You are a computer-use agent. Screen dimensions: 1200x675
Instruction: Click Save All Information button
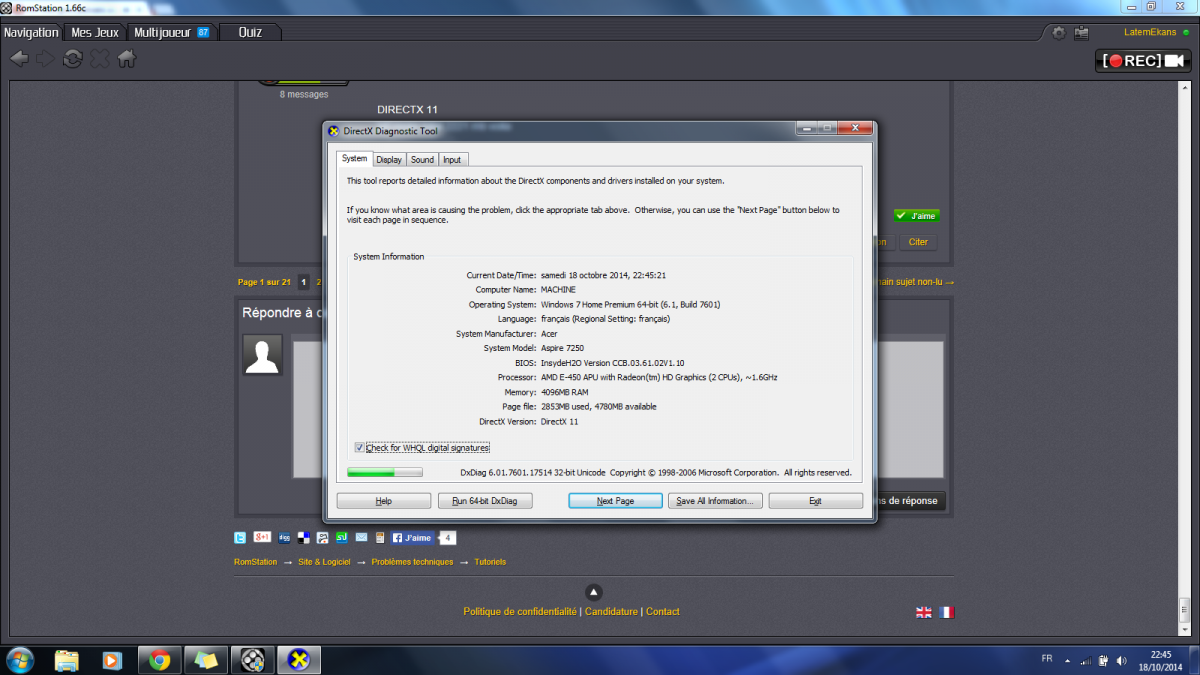(x=715, y=501)
